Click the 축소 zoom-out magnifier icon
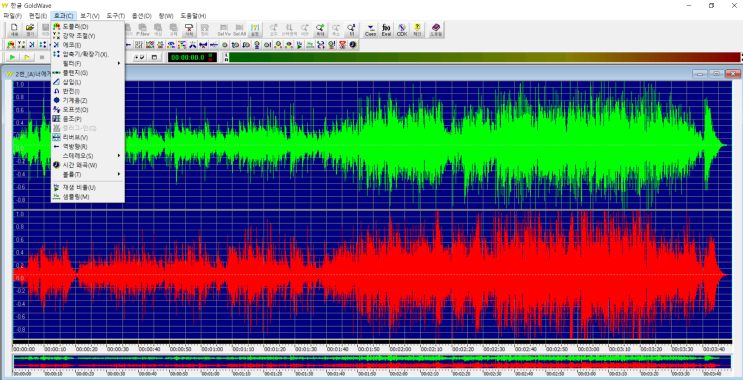 (335, 29)
